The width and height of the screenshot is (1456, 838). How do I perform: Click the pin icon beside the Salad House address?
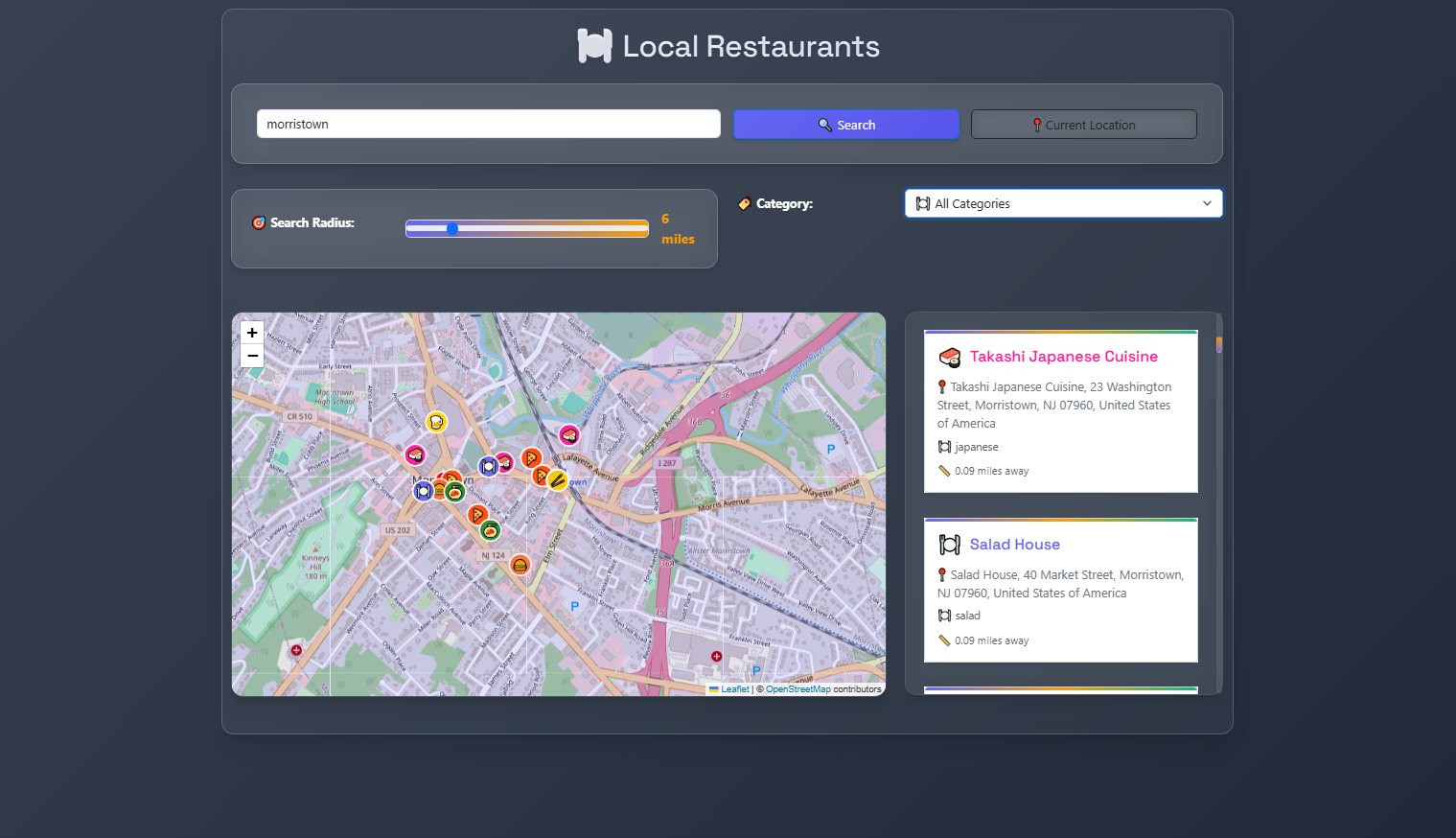coord(942,574)
